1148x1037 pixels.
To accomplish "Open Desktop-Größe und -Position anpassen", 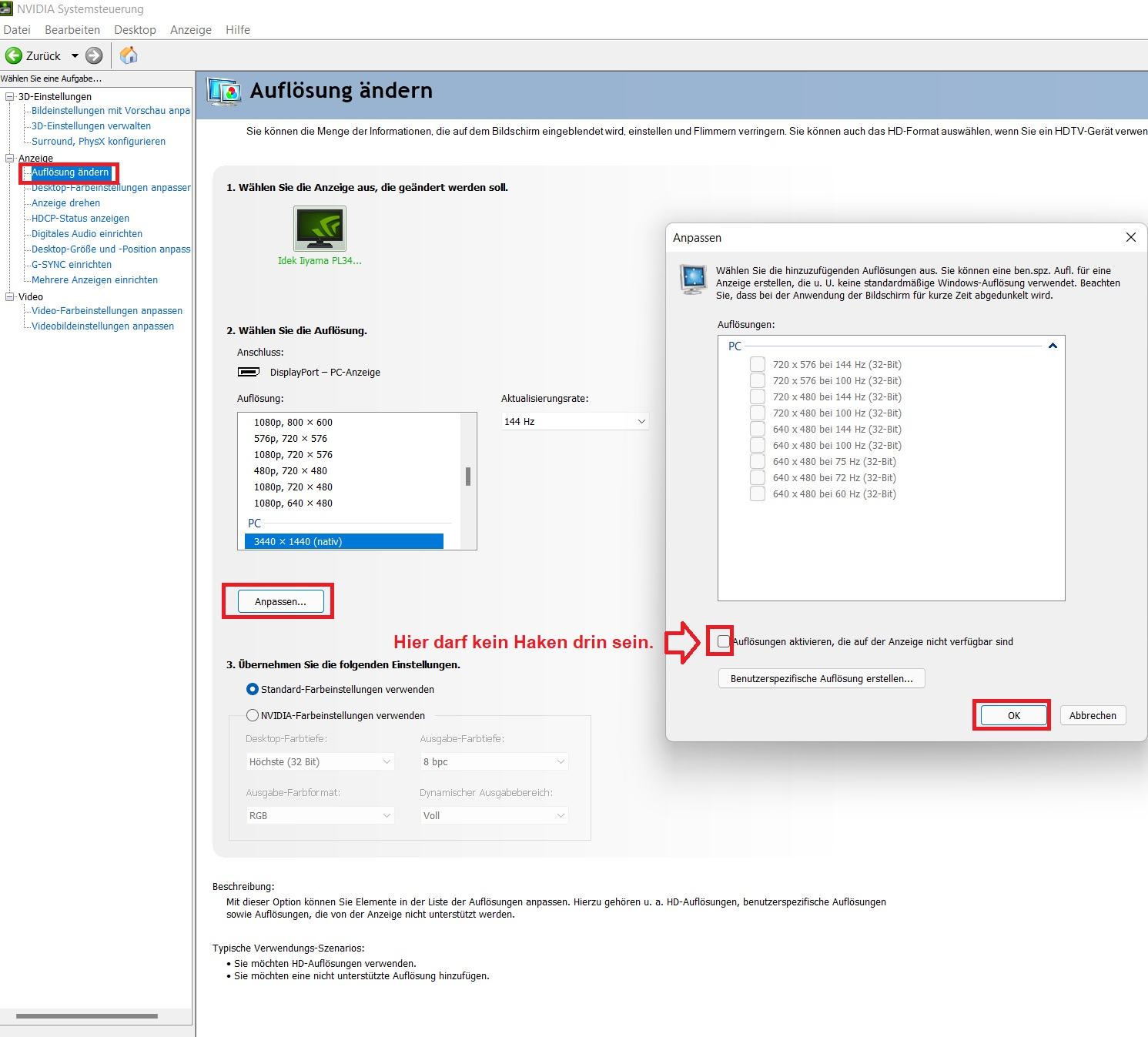I will tap(111, 249).
